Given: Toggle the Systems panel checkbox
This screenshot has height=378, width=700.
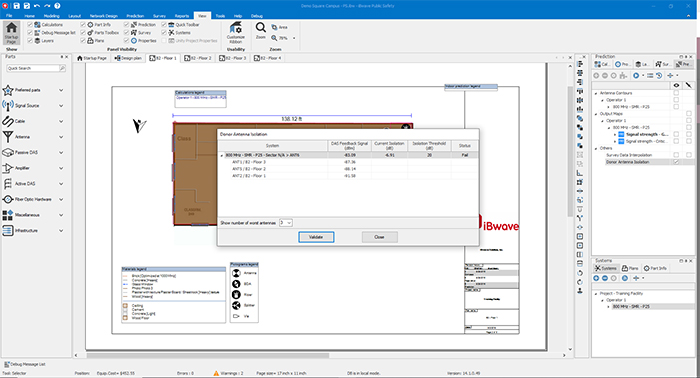Looking at the screenshot, I should [x=164, y=33].
